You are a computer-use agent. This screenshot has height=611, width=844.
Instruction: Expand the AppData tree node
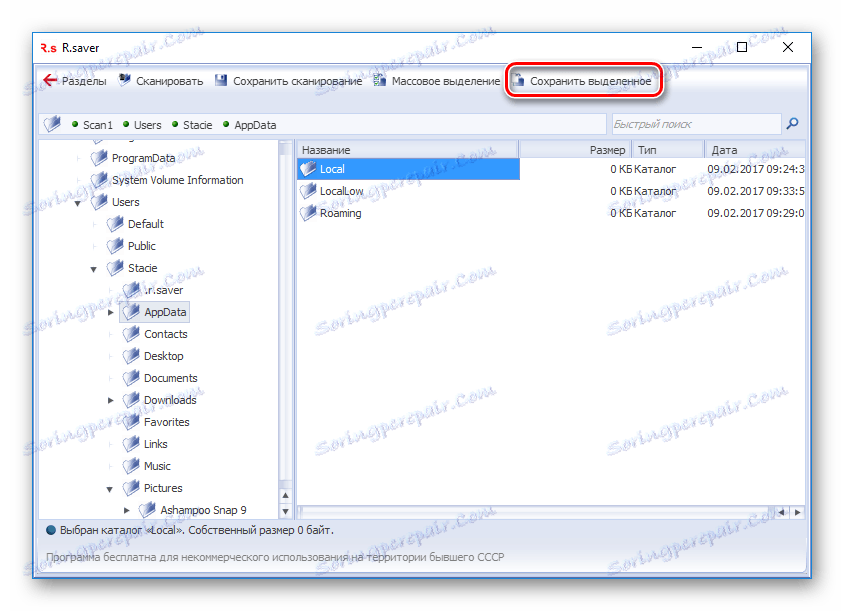110,312
